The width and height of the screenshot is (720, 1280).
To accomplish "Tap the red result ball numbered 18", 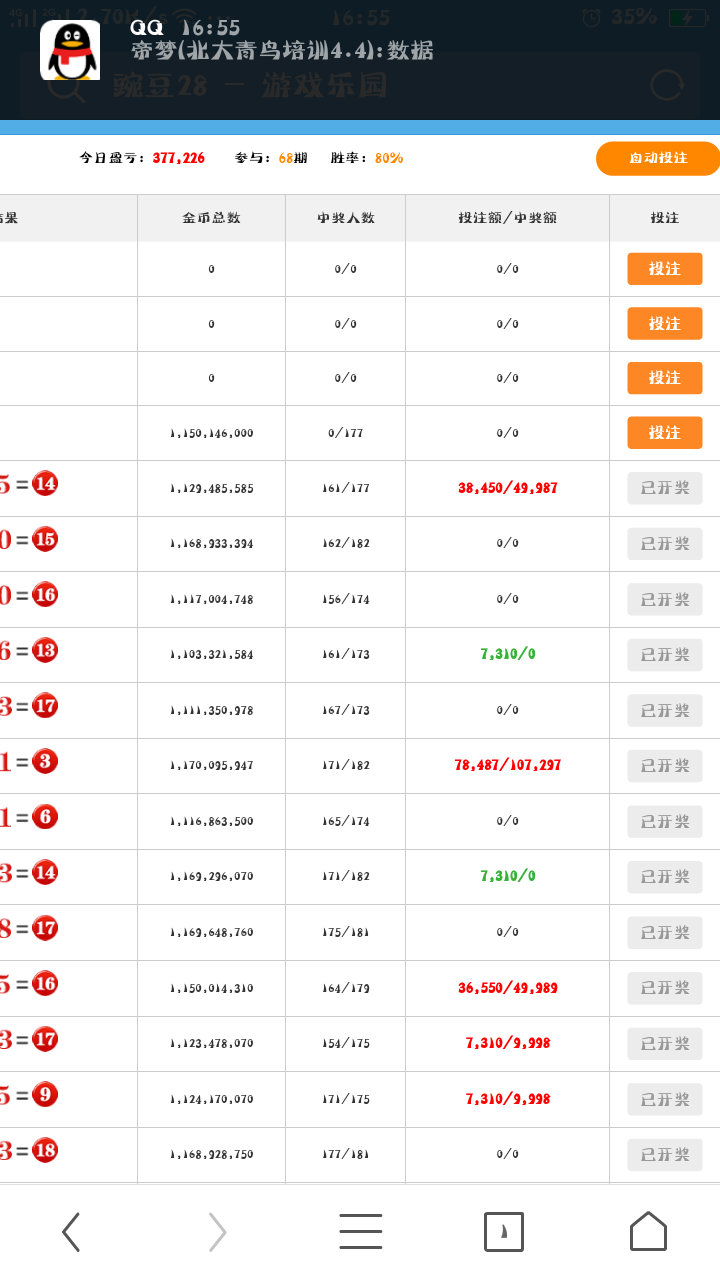I will [45, 1150].
